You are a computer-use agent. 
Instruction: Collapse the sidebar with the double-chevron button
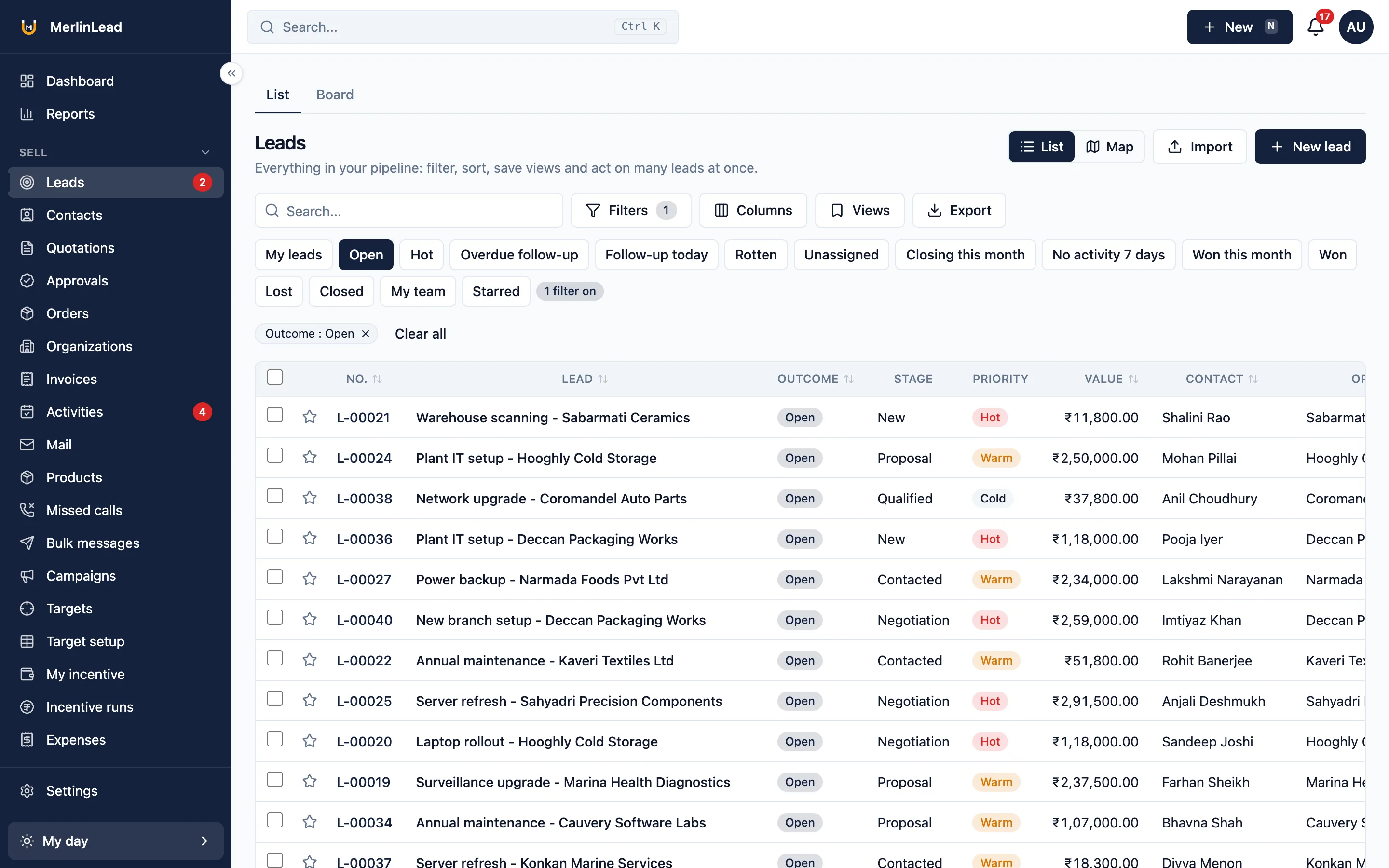coord(231,73)
